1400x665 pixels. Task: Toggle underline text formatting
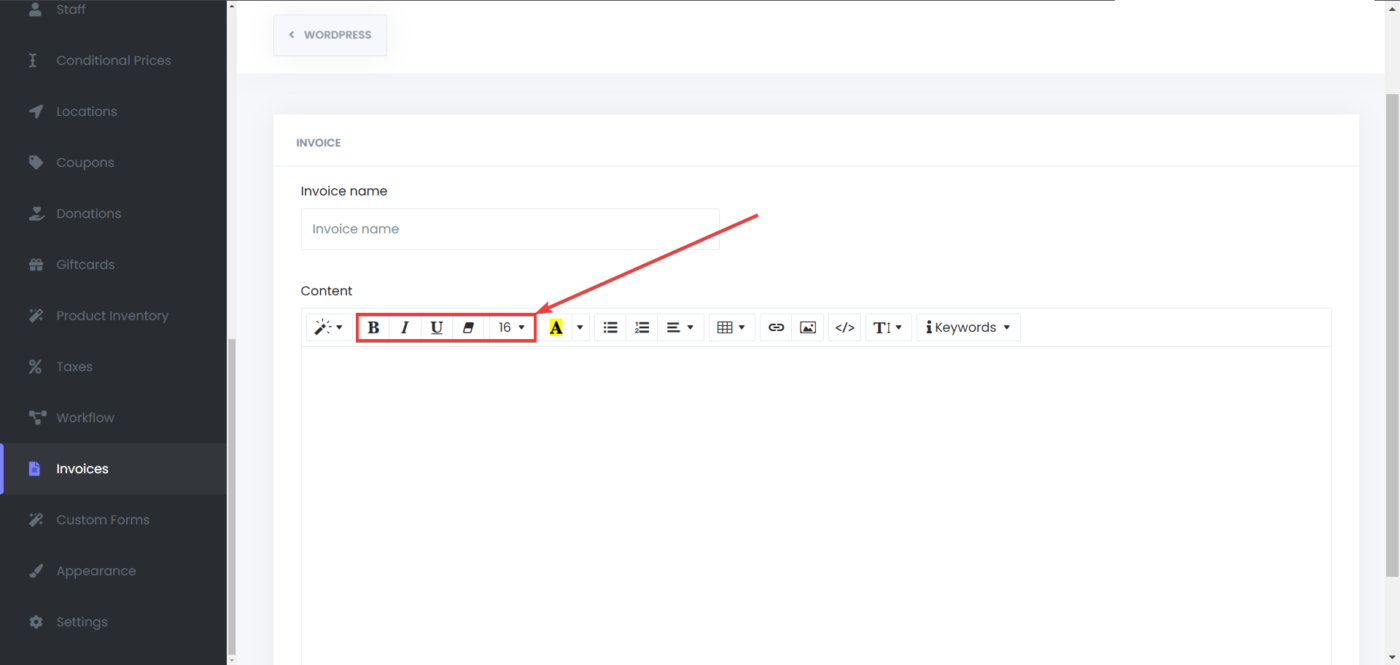pyautogui.click(x=436, y=328)
